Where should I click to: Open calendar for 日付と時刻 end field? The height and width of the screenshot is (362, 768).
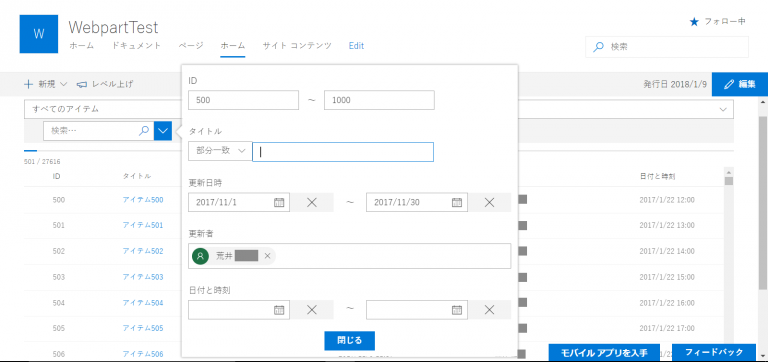pyautogui.click(x=456, y=310)
